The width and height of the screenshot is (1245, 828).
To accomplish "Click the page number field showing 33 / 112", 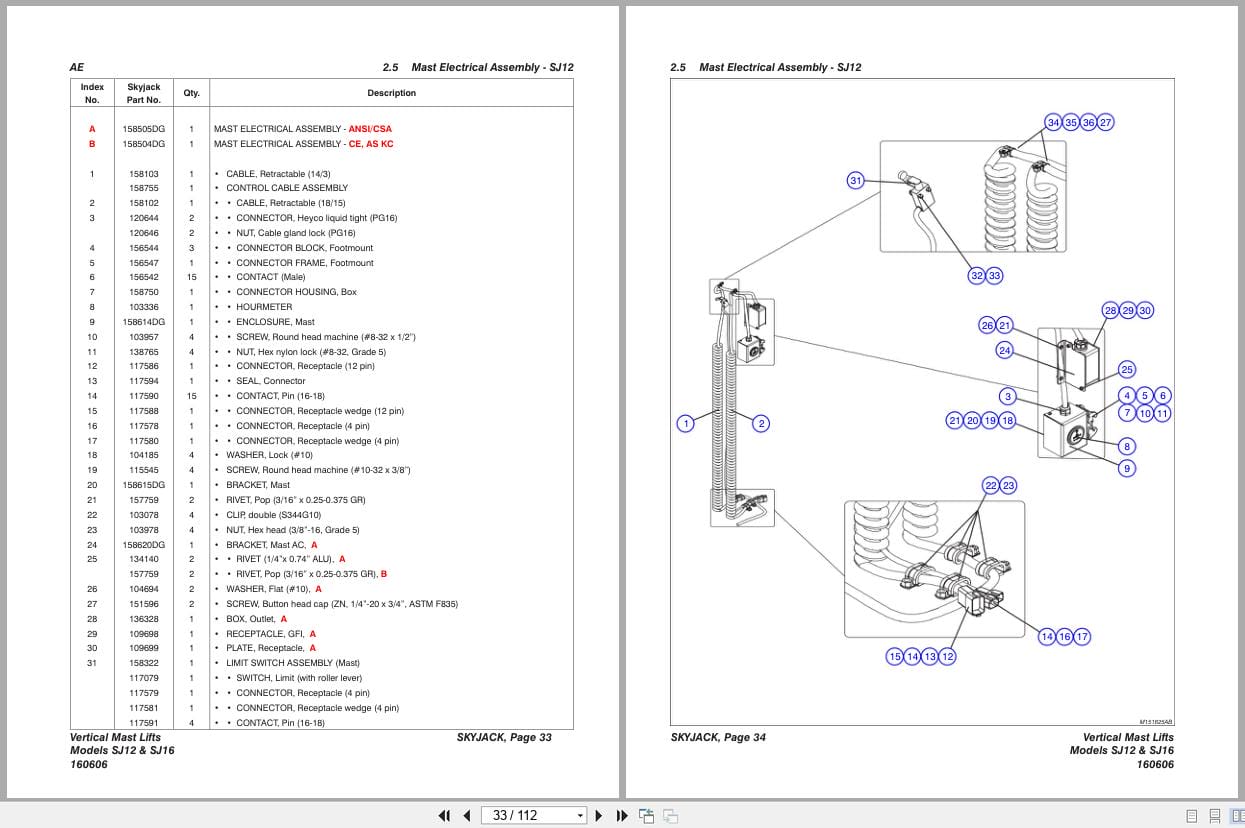I will click(x=528, y=815).
